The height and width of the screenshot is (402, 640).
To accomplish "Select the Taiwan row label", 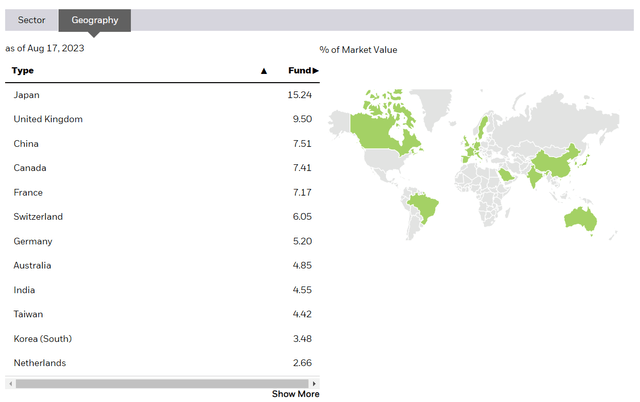I will click(28, 314).
